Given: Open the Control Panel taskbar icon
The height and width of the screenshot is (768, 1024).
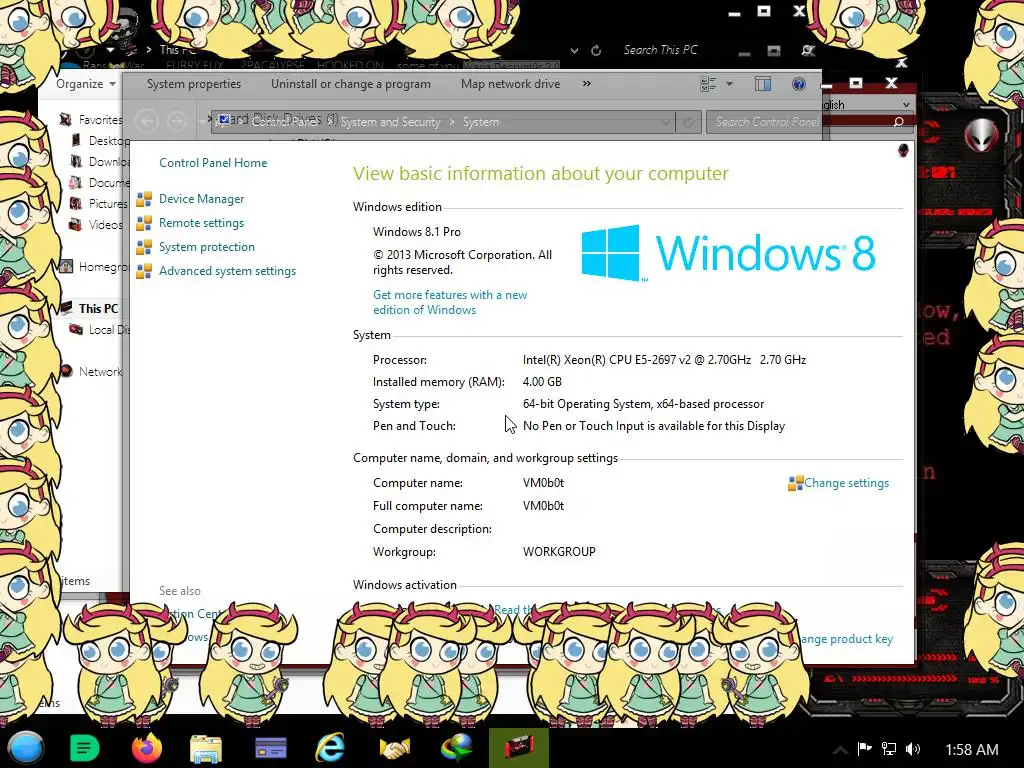Looking at the screenshot, I should 270,749.
